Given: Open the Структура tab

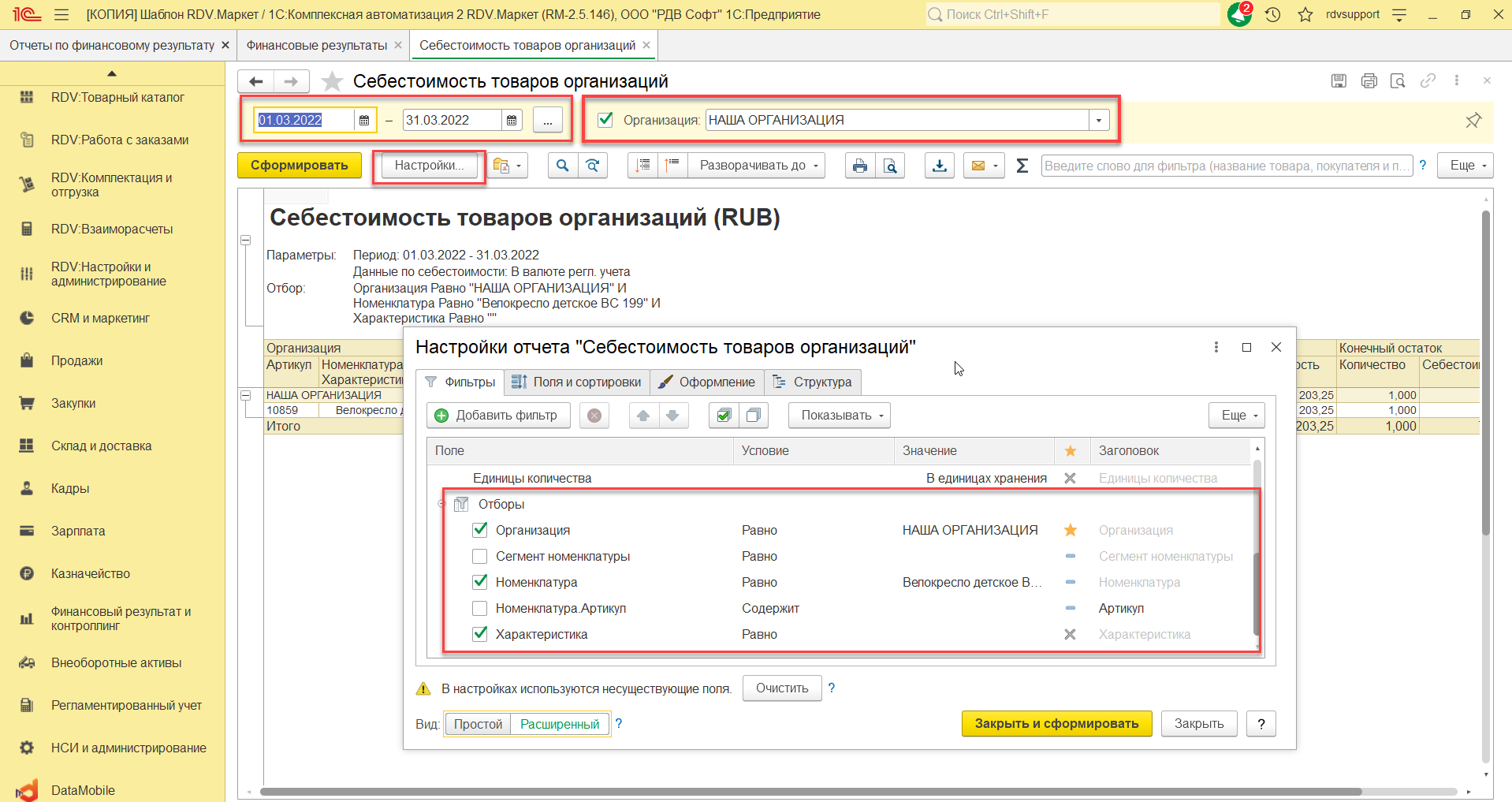Looking at the screenshot, I should (813, 382).
